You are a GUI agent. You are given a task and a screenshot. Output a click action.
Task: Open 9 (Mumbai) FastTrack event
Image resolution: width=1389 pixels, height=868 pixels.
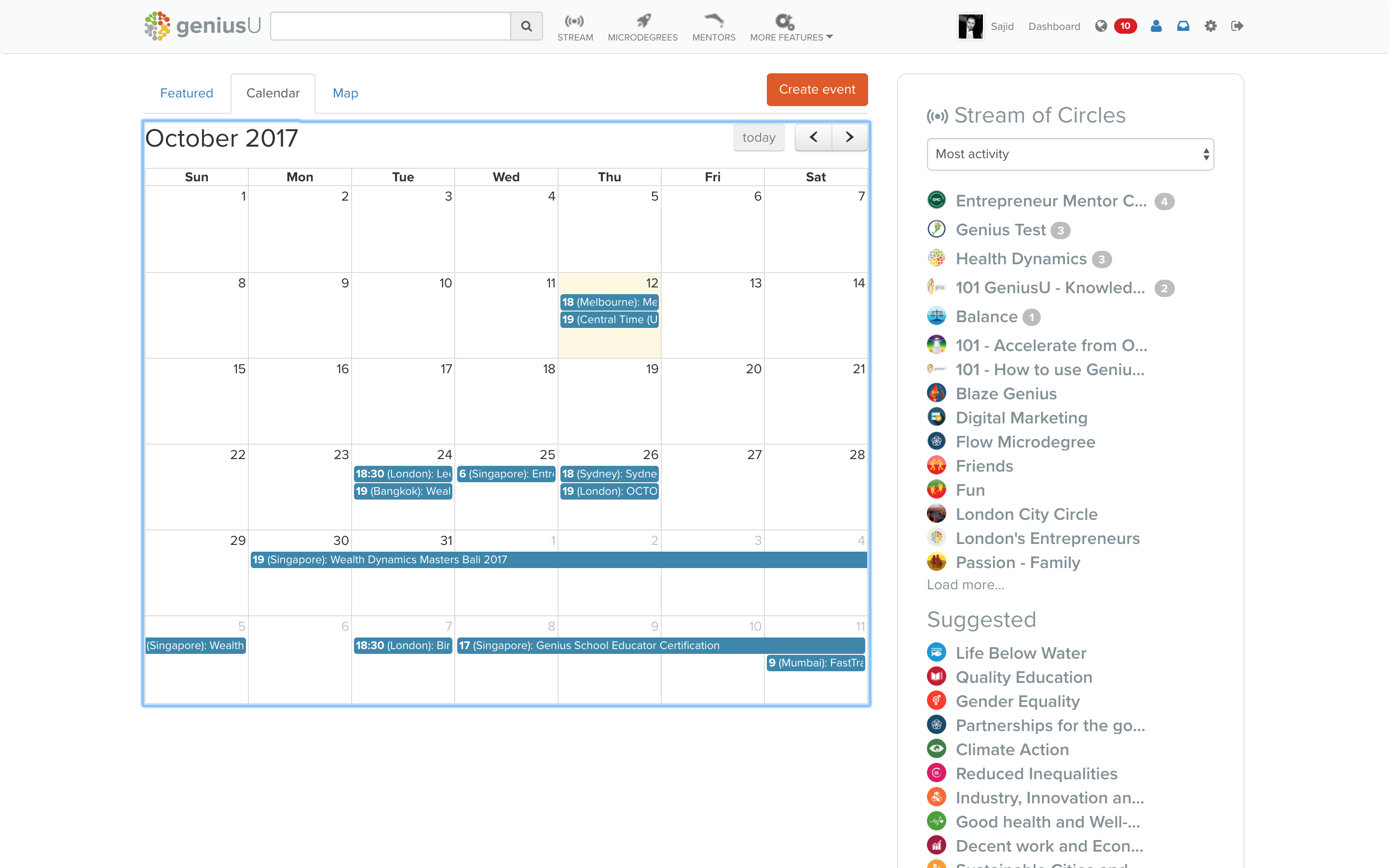(x=816, y=663)
